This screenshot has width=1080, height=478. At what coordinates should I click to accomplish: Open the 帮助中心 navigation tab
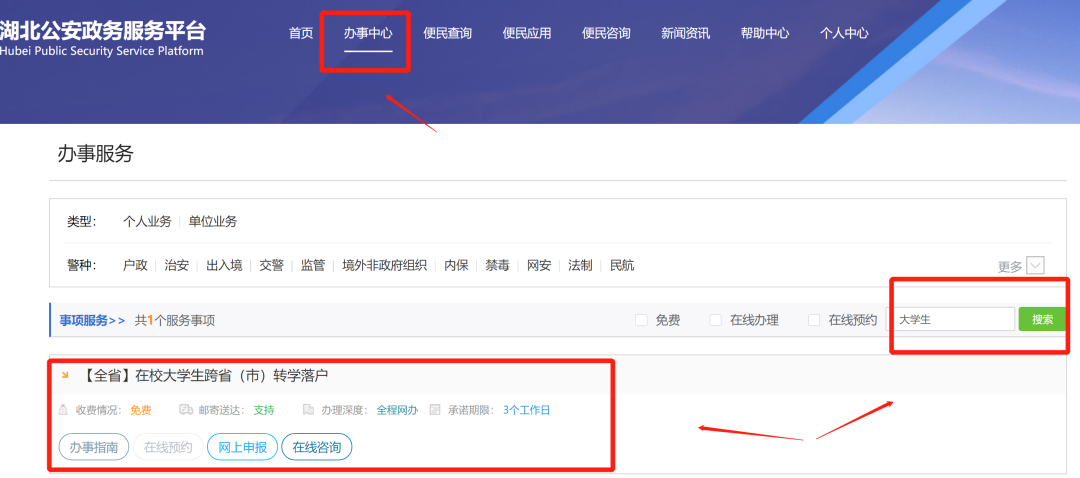pyautogui.click(x=765, y=33)
